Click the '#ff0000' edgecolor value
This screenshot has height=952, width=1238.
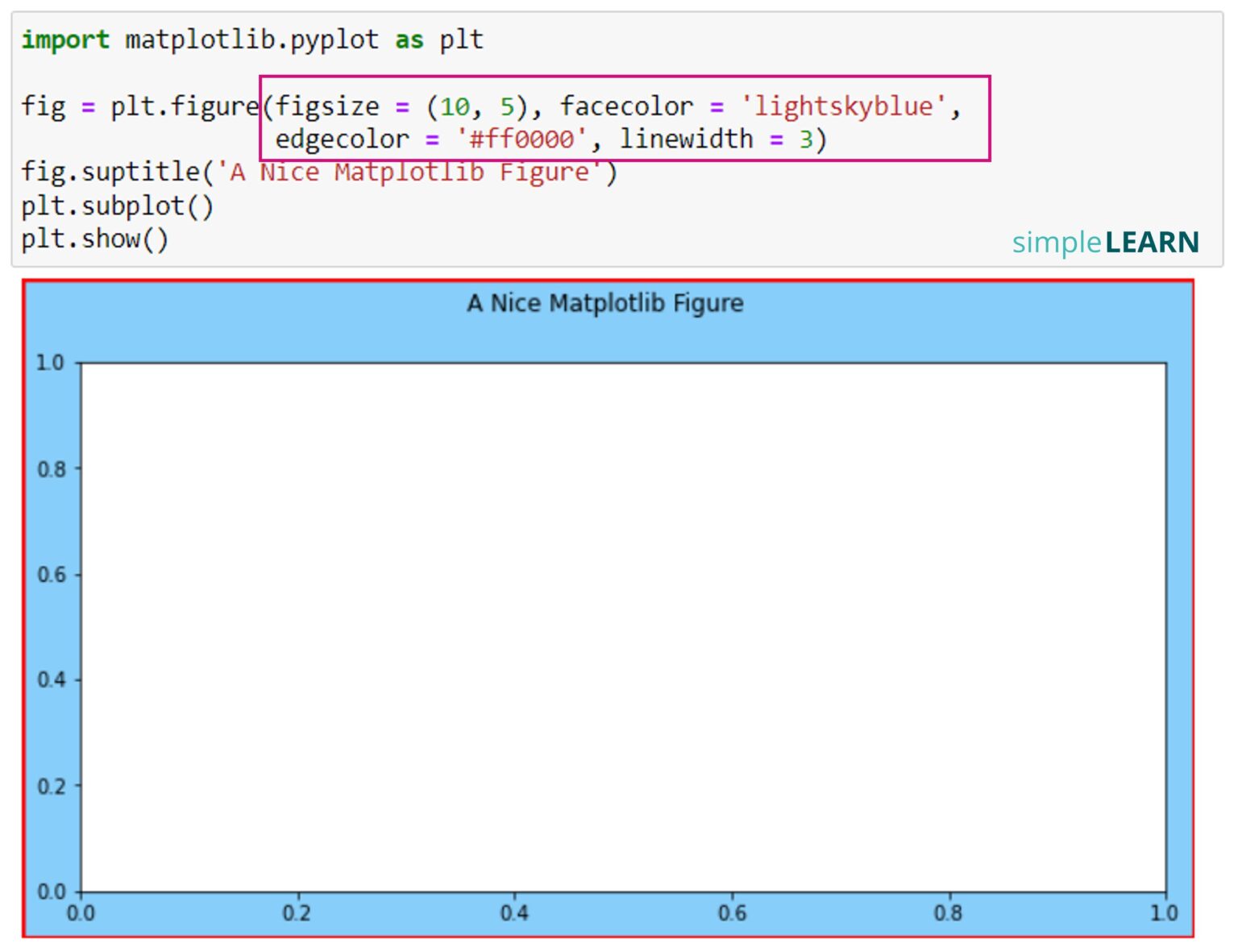(x=521, y=139)
